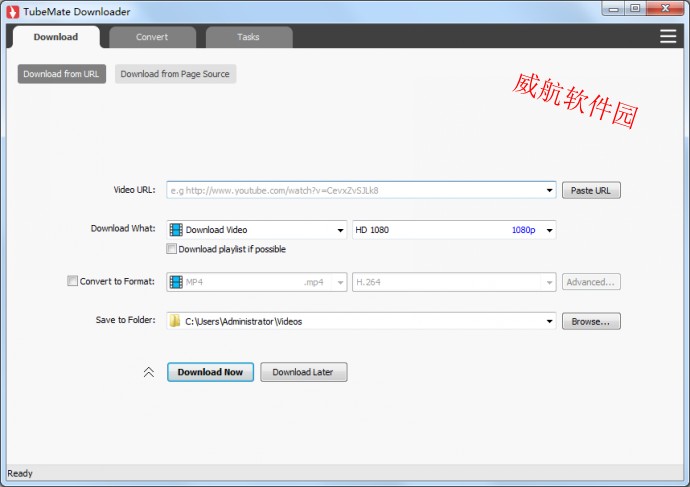This screenshot has height=487, width=690.
Task: Minimize the TubeMate Downloader window
Action: click(613, 8)
